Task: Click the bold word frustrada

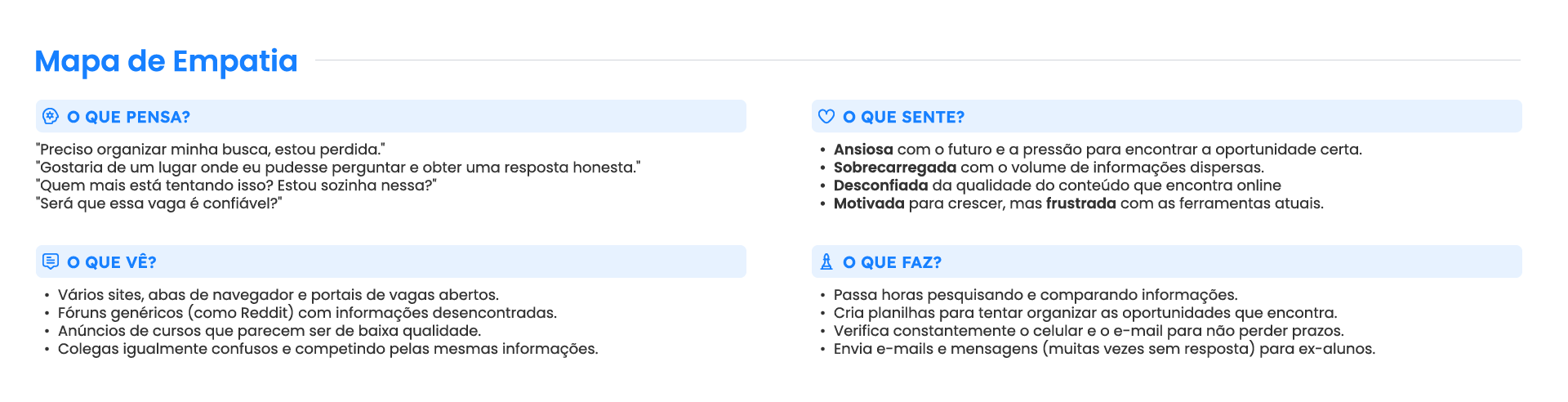Action: click(x=1080, y=203)
